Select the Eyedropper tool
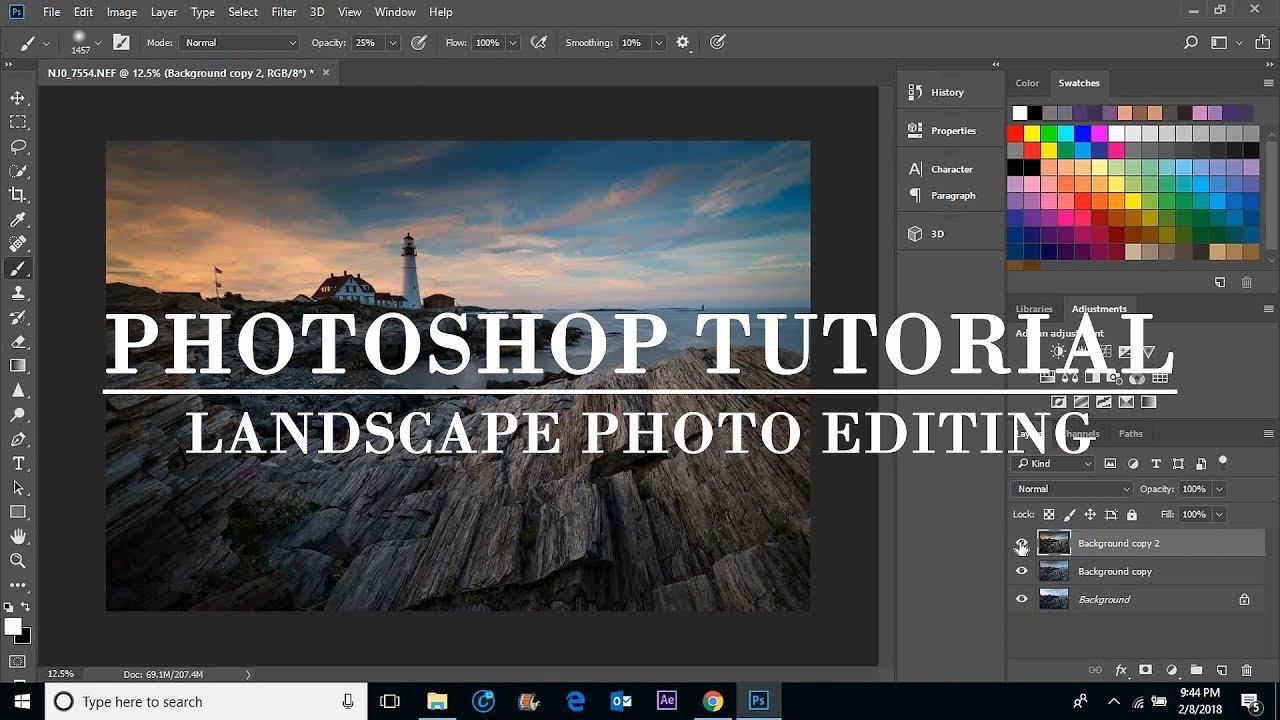 (x=18, y=220)
